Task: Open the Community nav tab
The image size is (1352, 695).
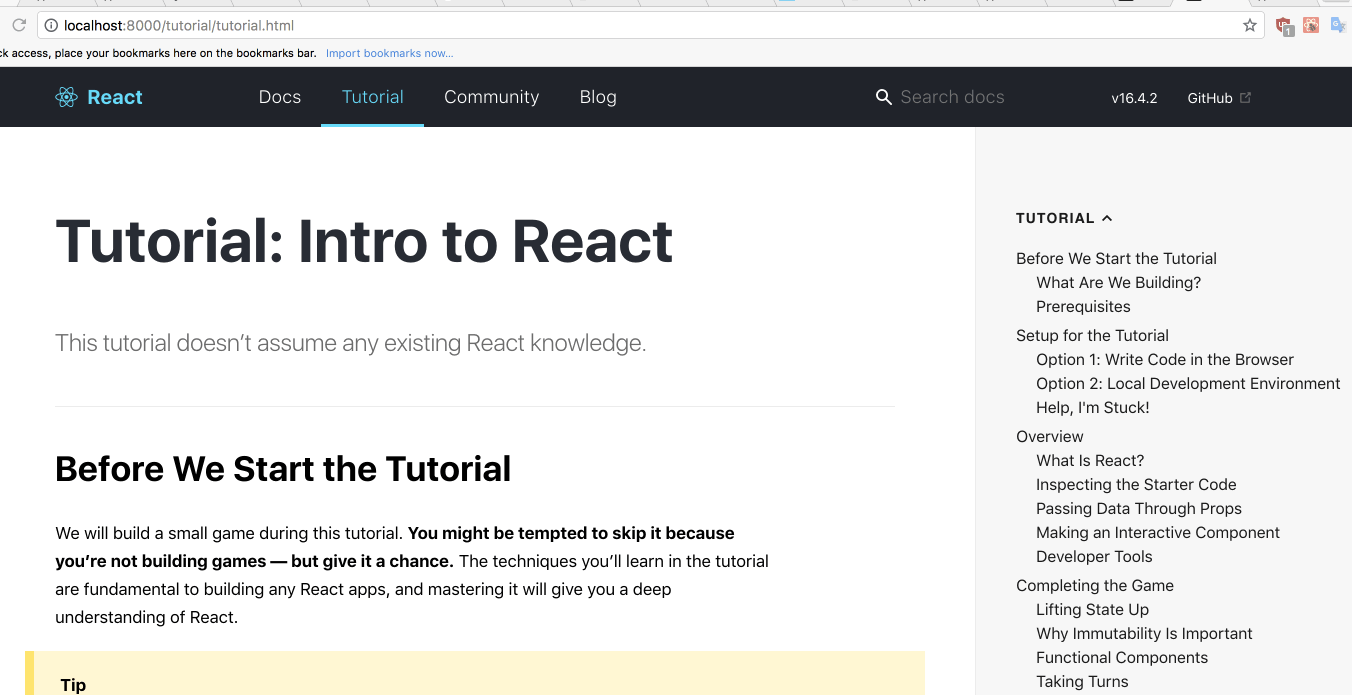Action: 492,97
